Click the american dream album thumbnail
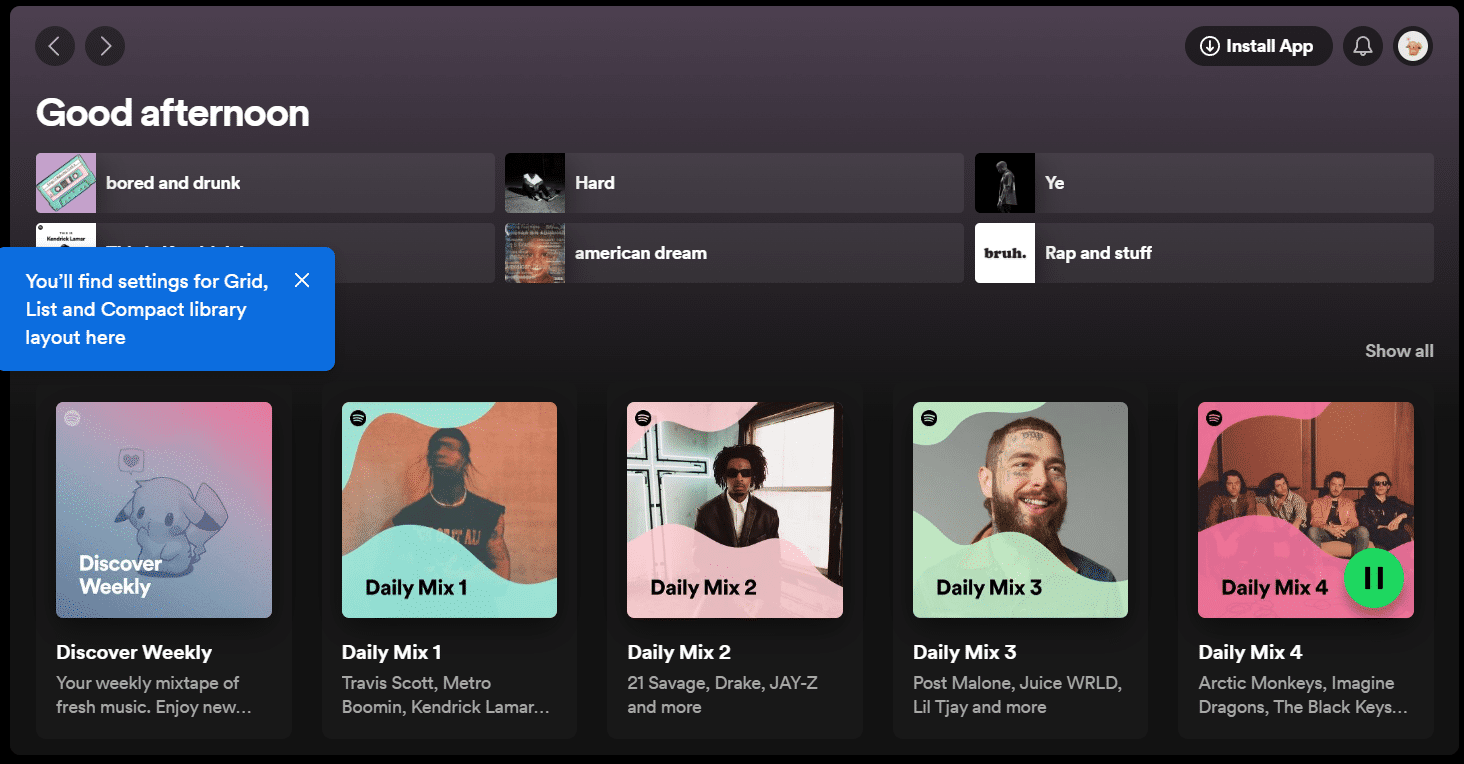The image size is (1464, 764). pyautogui.click(x=535, y=253)
